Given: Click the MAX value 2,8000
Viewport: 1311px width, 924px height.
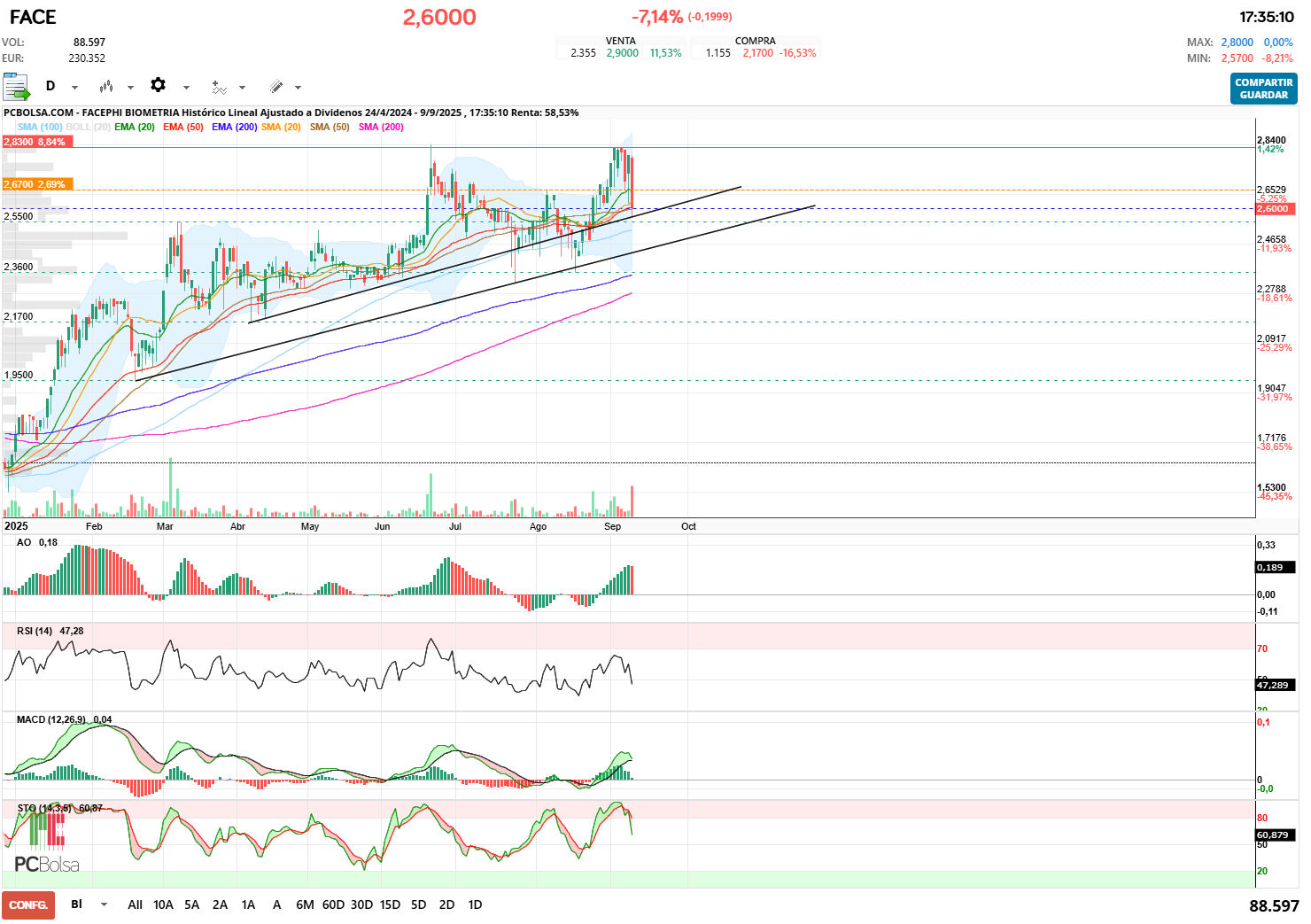Looking at the screenshot, I should tap(1237, 43).
